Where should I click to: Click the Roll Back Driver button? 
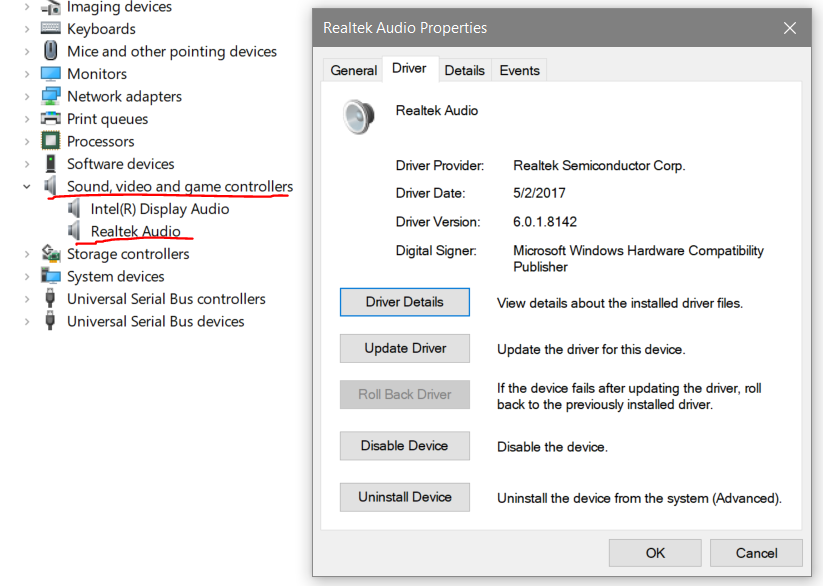coord(405,394)
